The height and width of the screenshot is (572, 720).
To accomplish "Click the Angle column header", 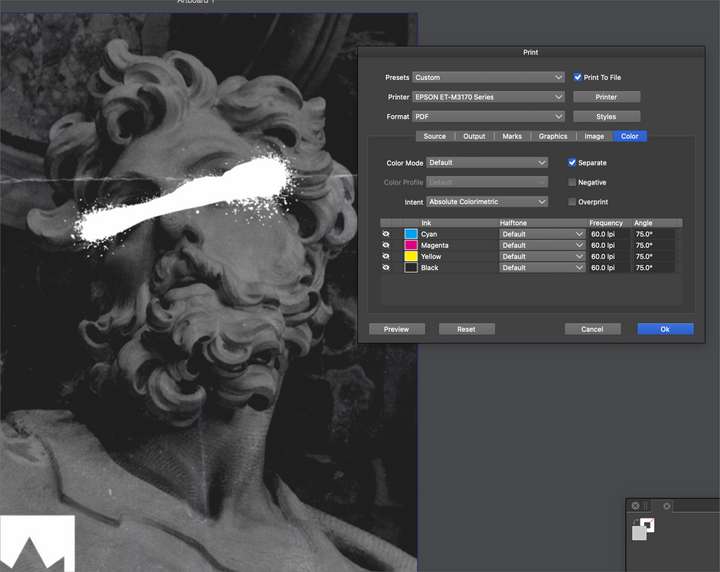I will 643,223.
